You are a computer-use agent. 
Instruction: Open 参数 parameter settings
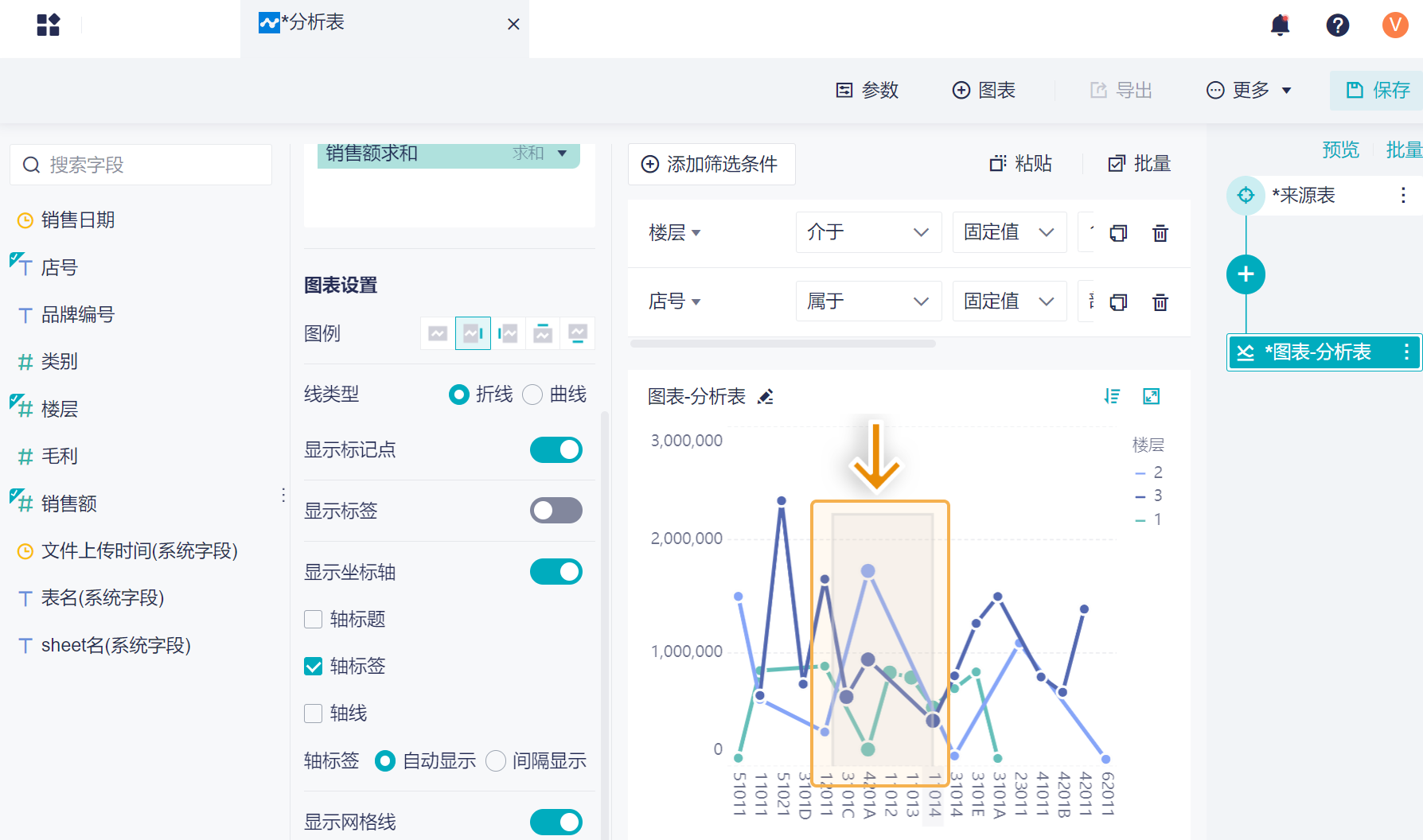click(x=867, y=90)
